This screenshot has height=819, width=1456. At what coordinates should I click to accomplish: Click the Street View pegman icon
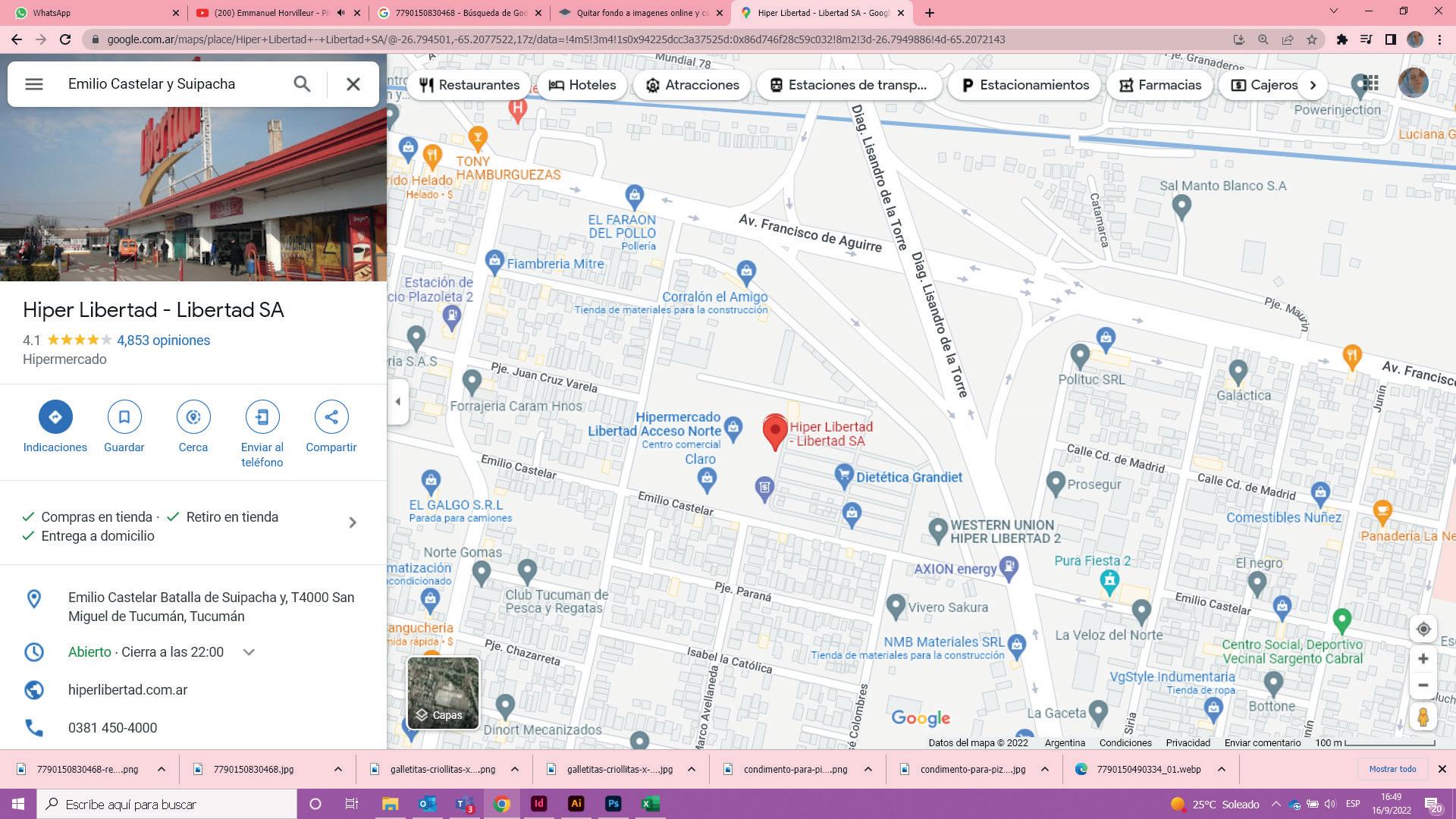[1423, 717]
